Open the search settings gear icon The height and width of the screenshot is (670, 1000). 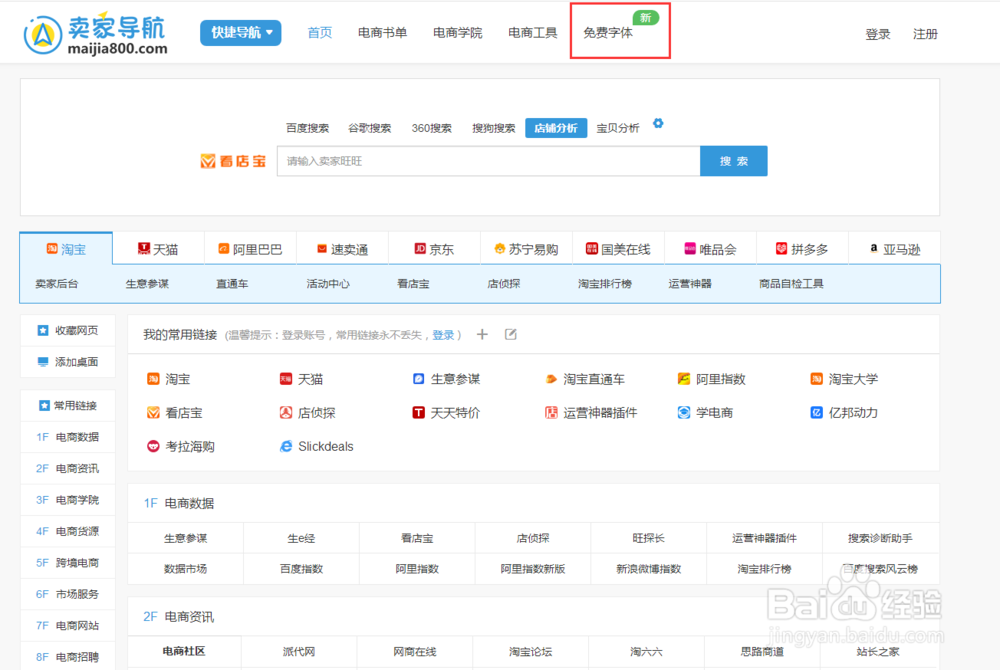coord(658,123)
